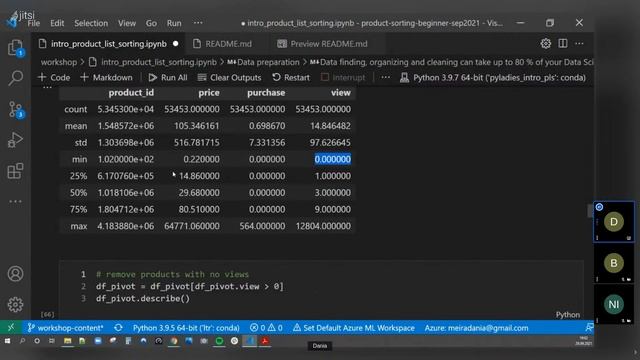The width and height of the screenshot is (640, 360).
Task: Open notebook settings gear near editor tabs
Action: 546,44
